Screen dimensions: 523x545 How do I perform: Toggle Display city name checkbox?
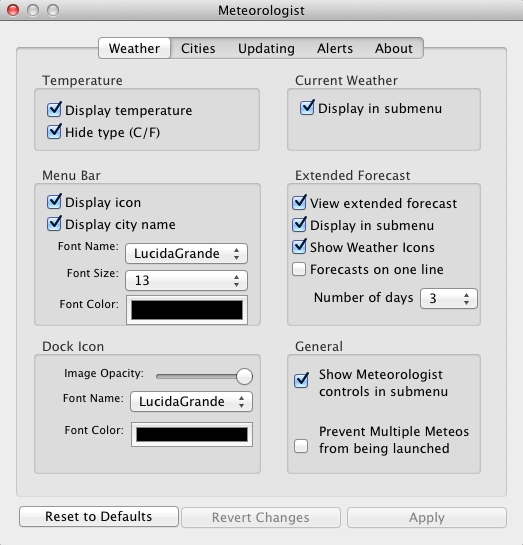(x=55, y=224)
